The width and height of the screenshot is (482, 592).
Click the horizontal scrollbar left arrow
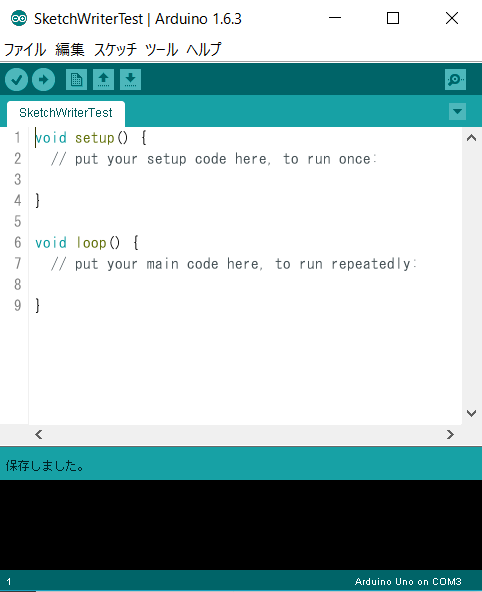coord(38,435)
